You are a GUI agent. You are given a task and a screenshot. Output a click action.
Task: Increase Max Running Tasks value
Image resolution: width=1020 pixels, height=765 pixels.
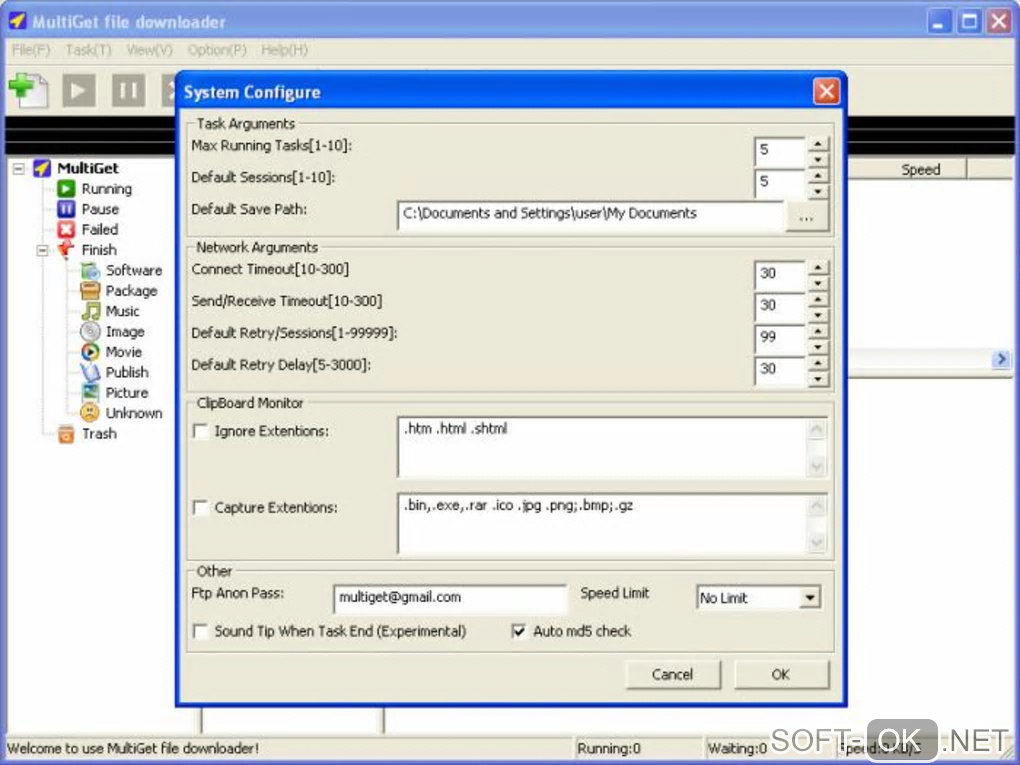[x=818, y=144]
